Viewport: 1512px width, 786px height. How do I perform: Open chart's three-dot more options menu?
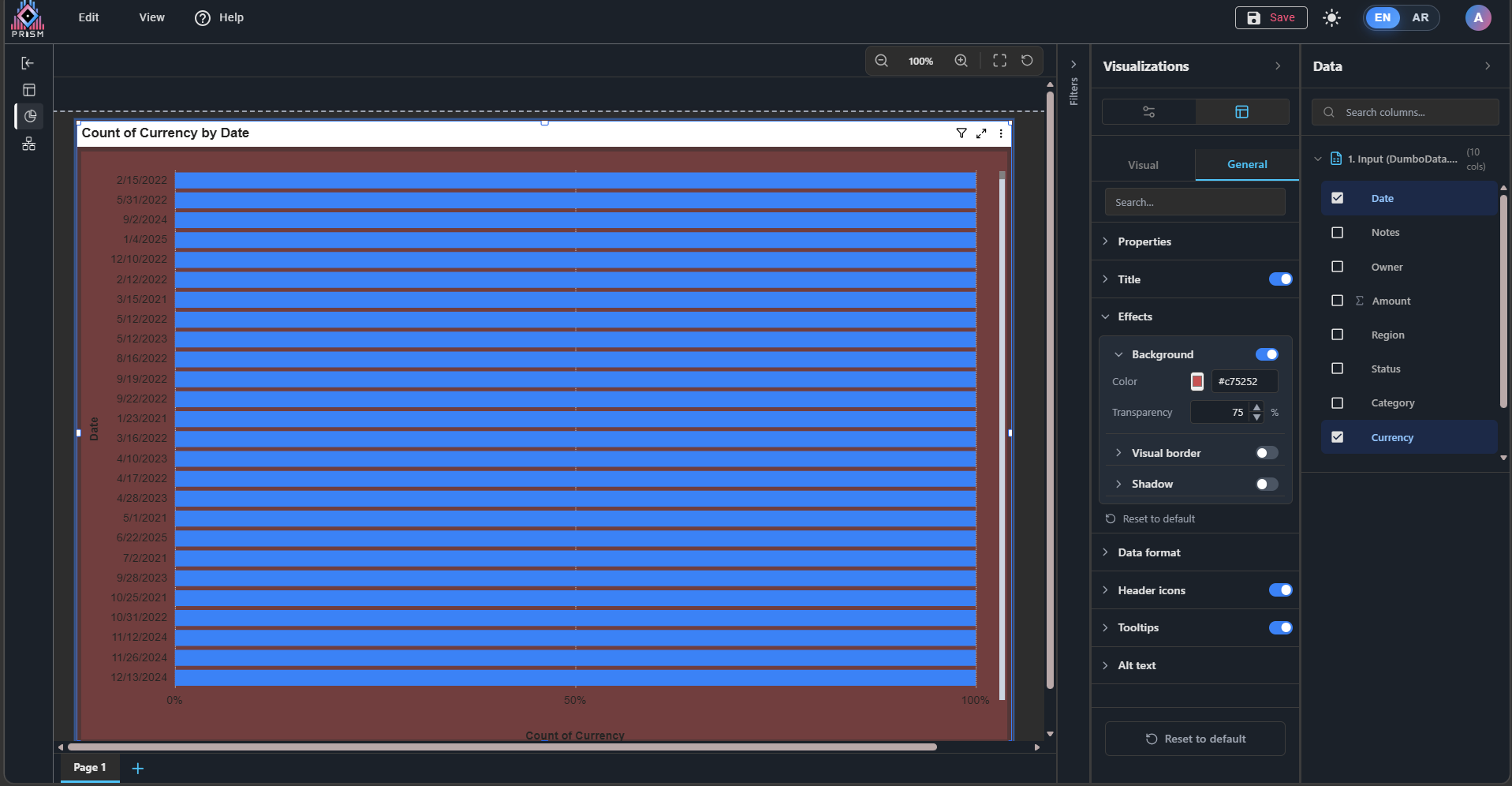pos(1001,133)
